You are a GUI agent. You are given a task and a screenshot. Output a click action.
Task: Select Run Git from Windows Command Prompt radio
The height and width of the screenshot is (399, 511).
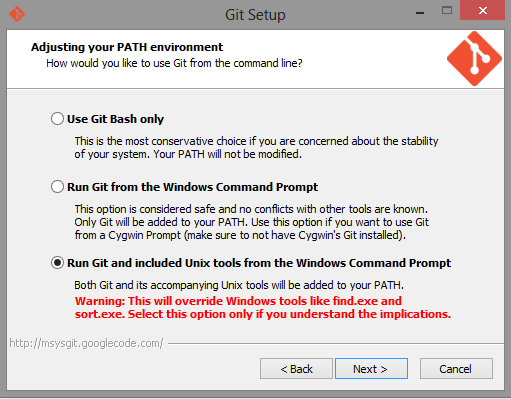pos(57,187)
